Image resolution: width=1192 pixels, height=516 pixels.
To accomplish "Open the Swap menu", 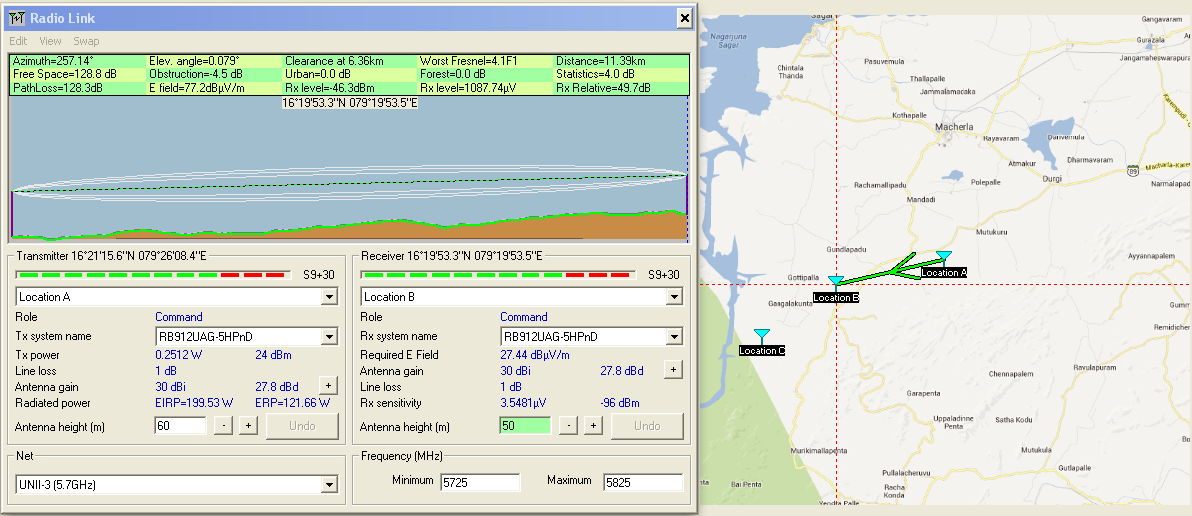I will click(86, 41).
